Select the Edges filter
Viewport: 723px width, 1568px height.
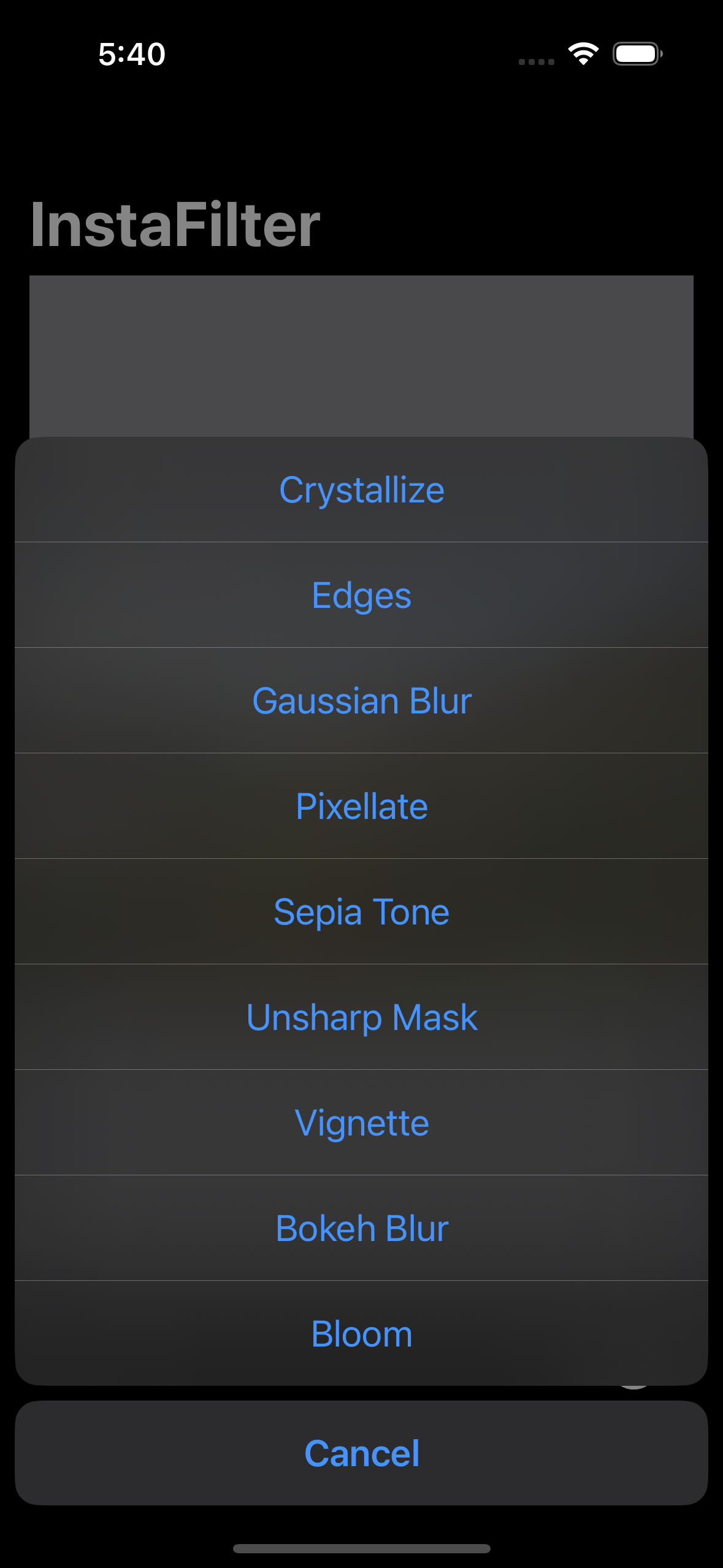(361, 594)
